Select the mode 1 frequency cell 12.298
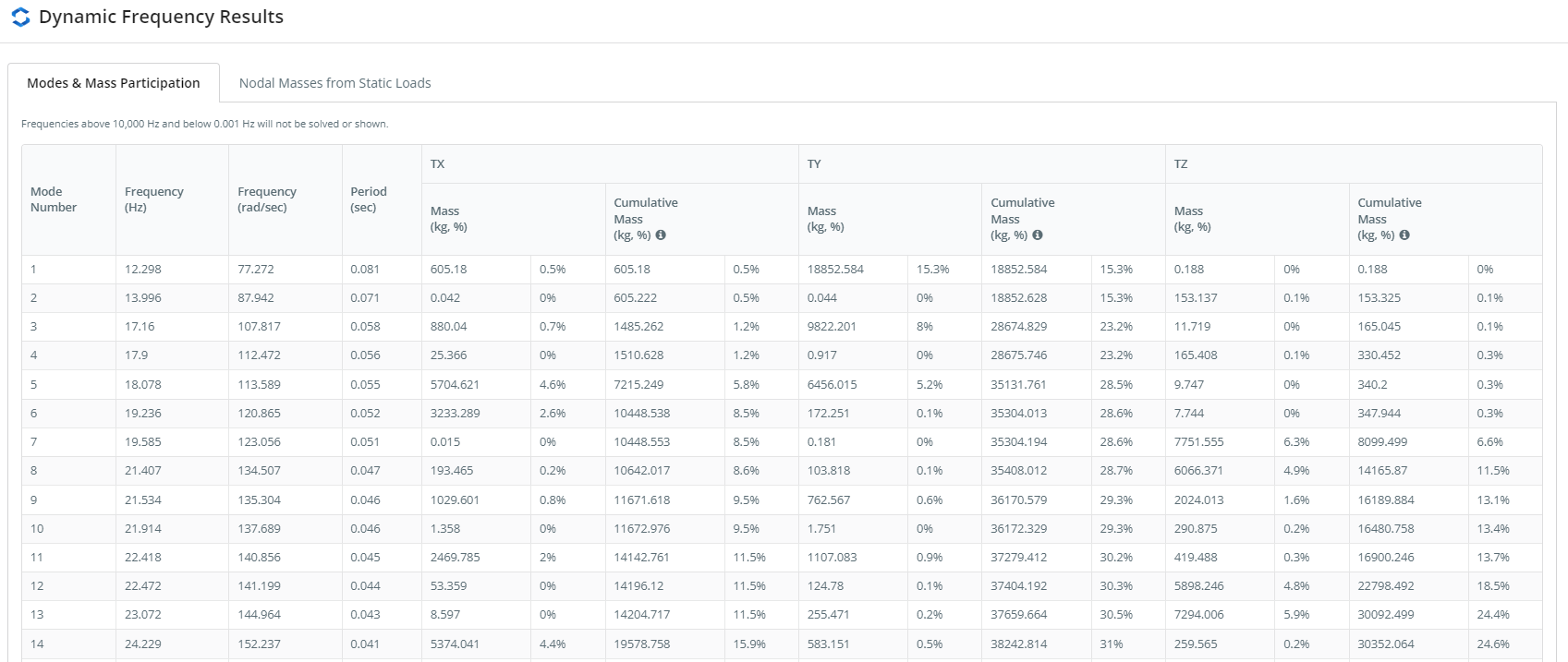Screen dimensions: 1568x662 (143, 270)
